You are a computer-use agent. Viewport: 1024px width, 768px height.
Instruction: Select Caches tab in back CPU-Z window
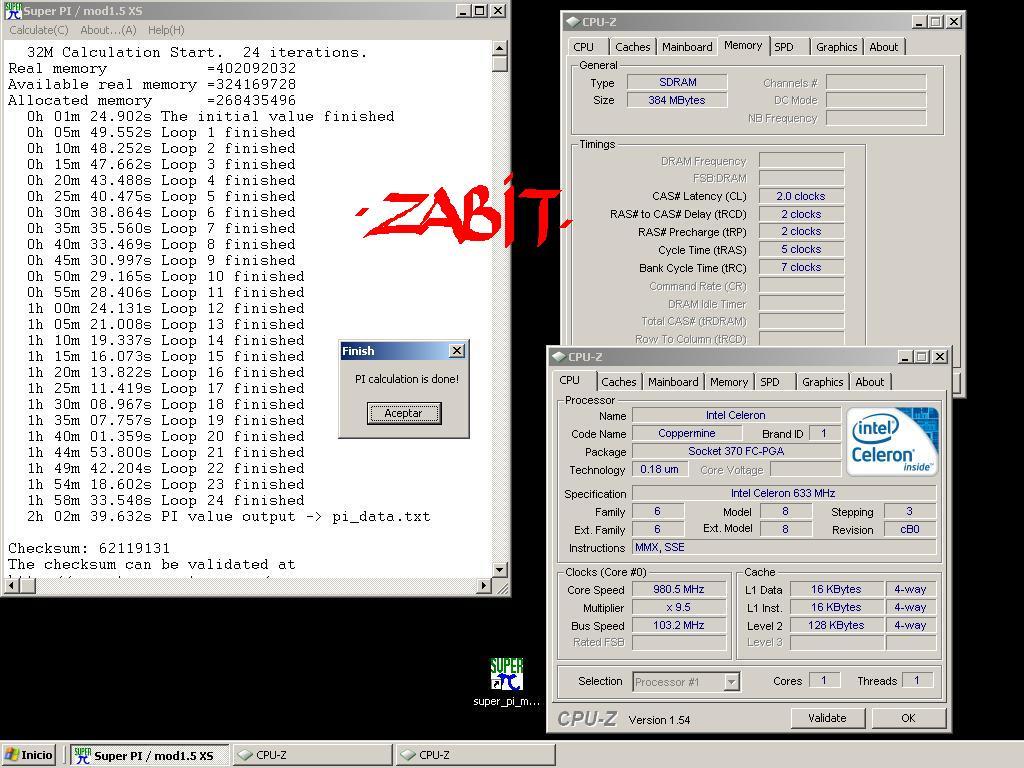pyautogui.click(x=633, y=47)
